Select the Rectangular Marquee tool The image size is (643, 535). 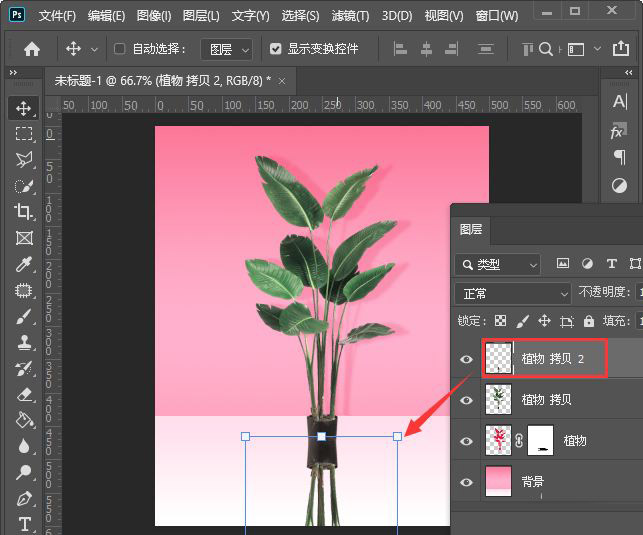pyautogui.click(x=24, y=133)
